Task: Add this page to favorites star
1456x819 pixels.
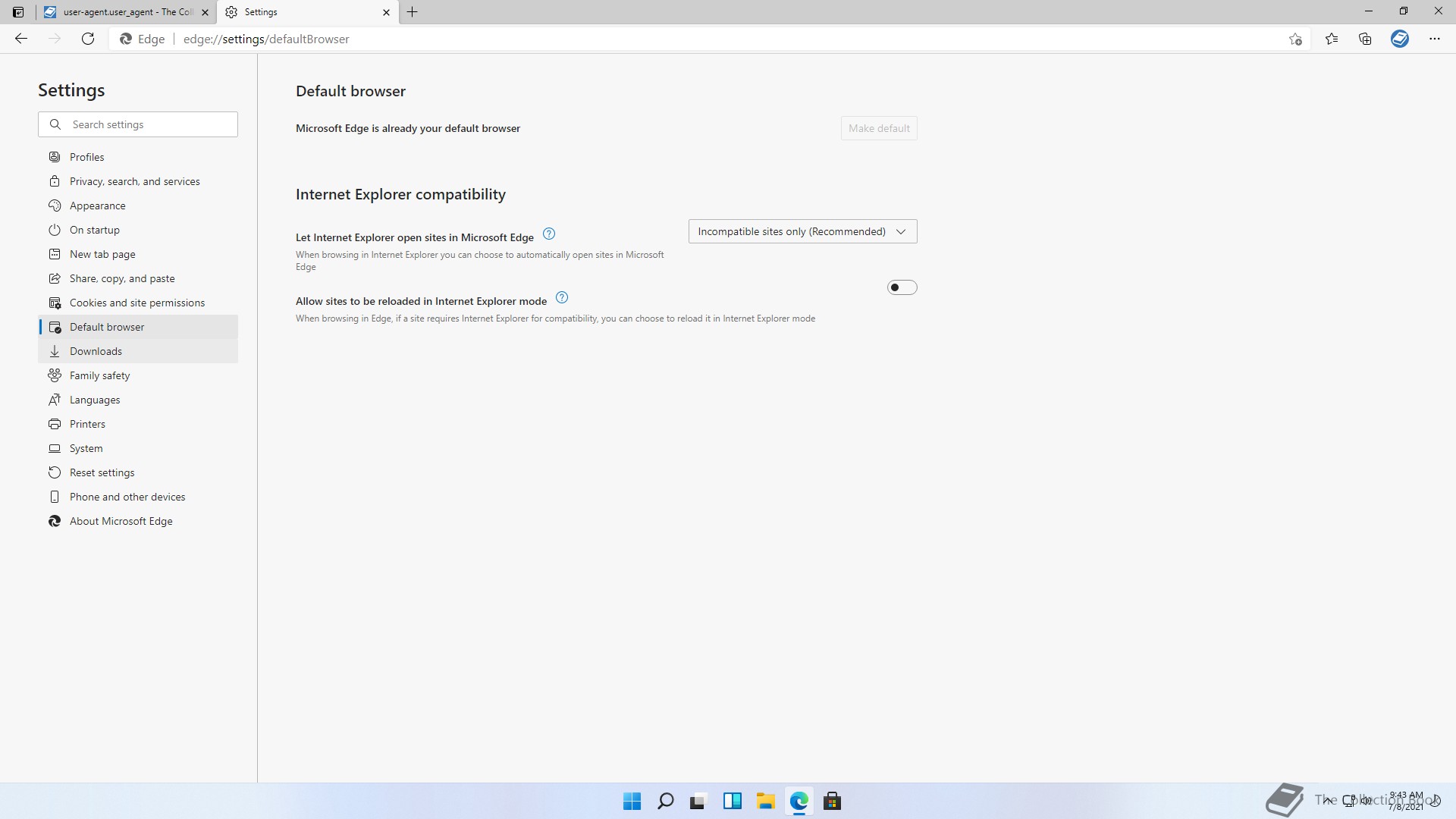Action: [x=1295, y=39]
